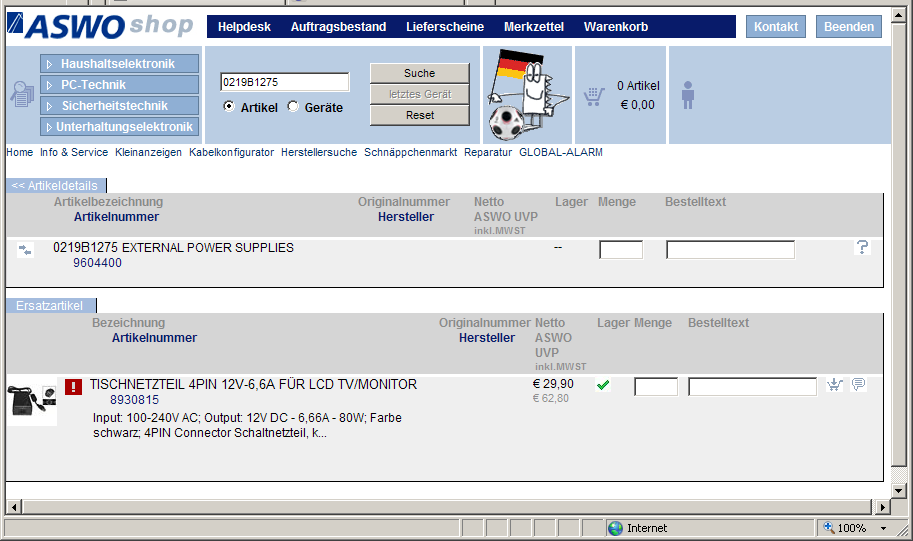This screenshot has width=913, height=541.
Task: Open the Merkzettel menu
Action: pos(534,27)
